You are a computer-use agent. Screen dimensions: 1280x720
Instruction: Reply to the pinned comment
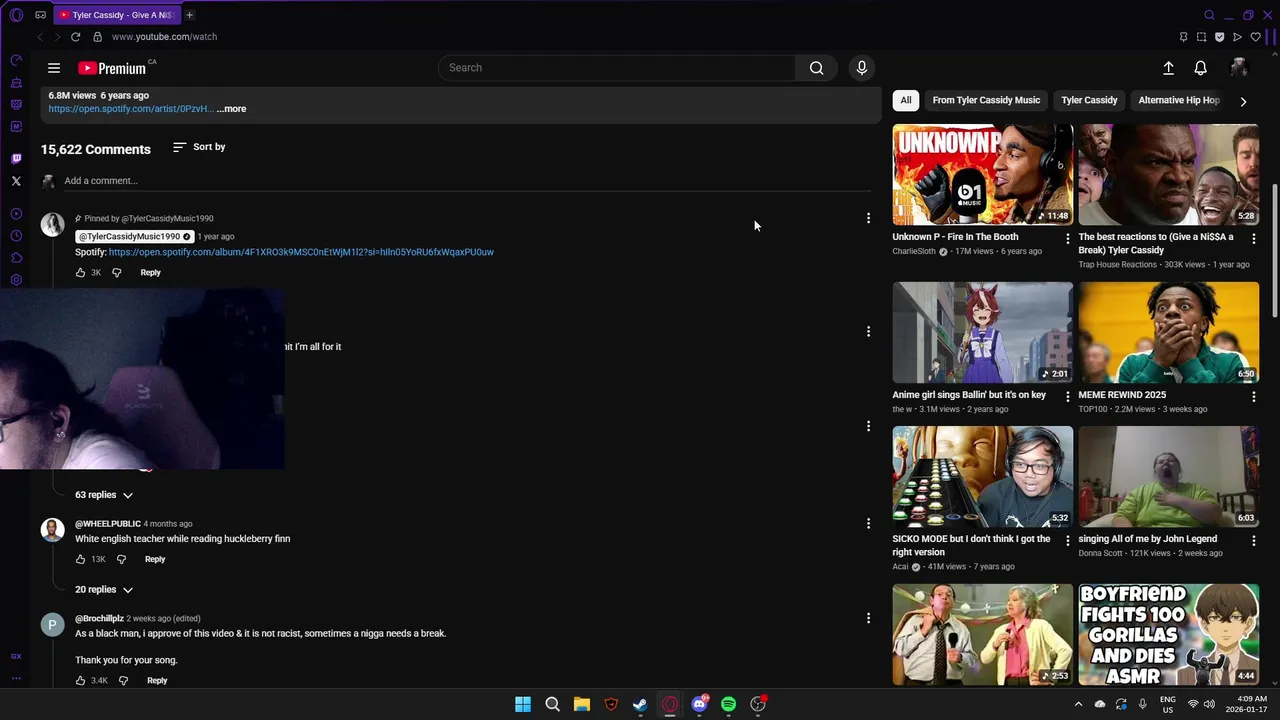pyautogui.click(x=150, y=273)
